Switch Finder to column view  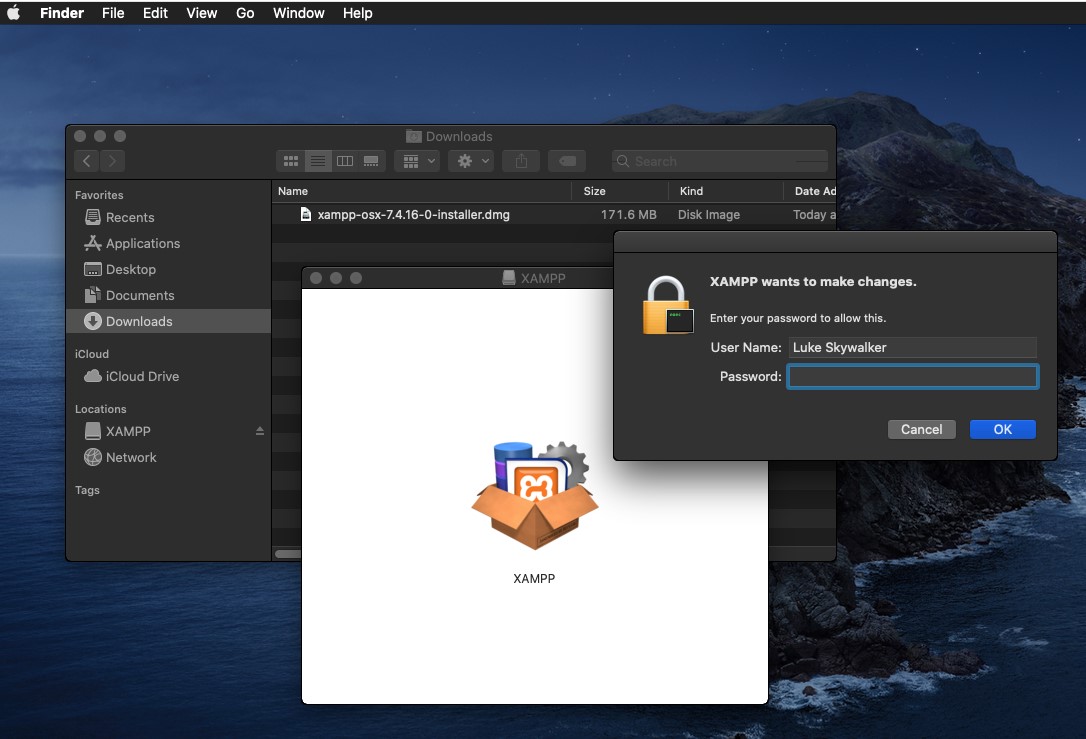click(x=345, y=161)
